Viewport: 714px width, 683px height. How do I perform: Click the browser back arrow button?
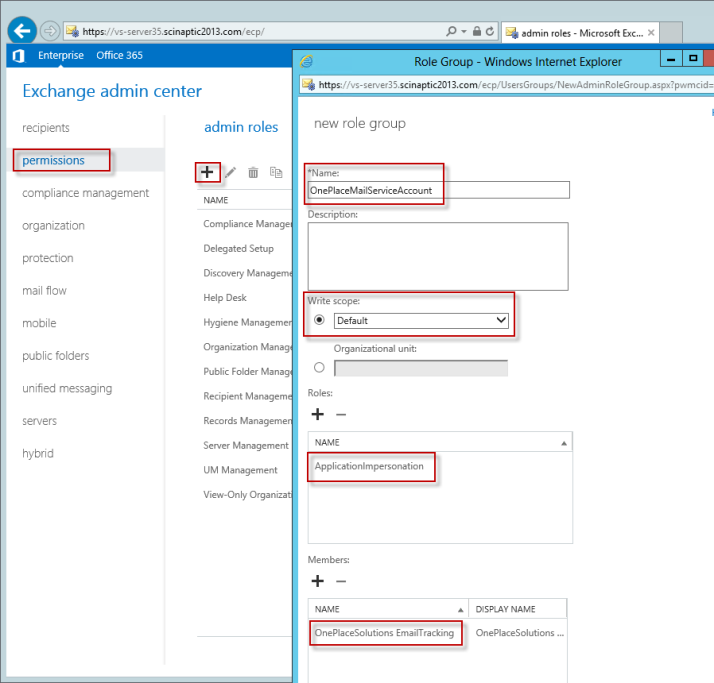coord(22,31)
